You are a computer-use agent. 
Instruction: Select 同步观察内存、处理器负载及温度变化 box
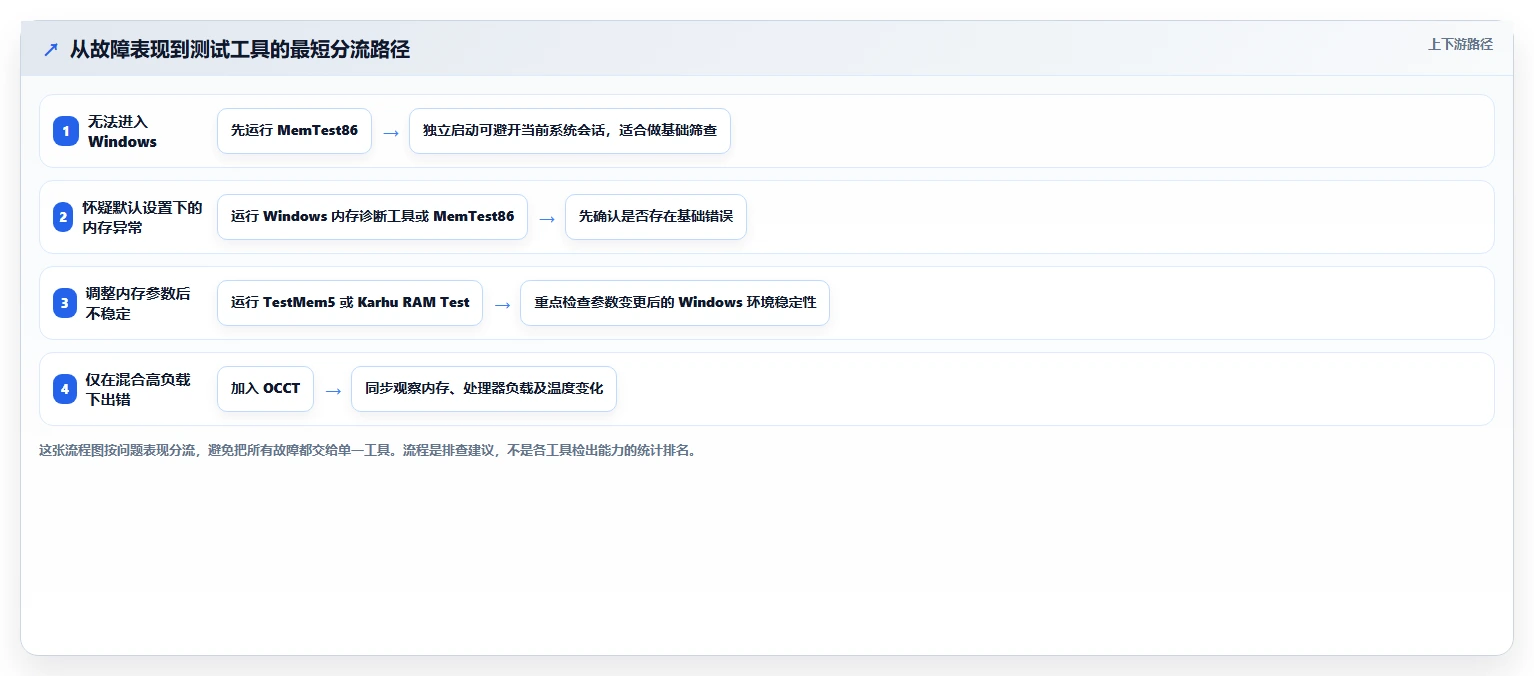click(x=484, y=389)
